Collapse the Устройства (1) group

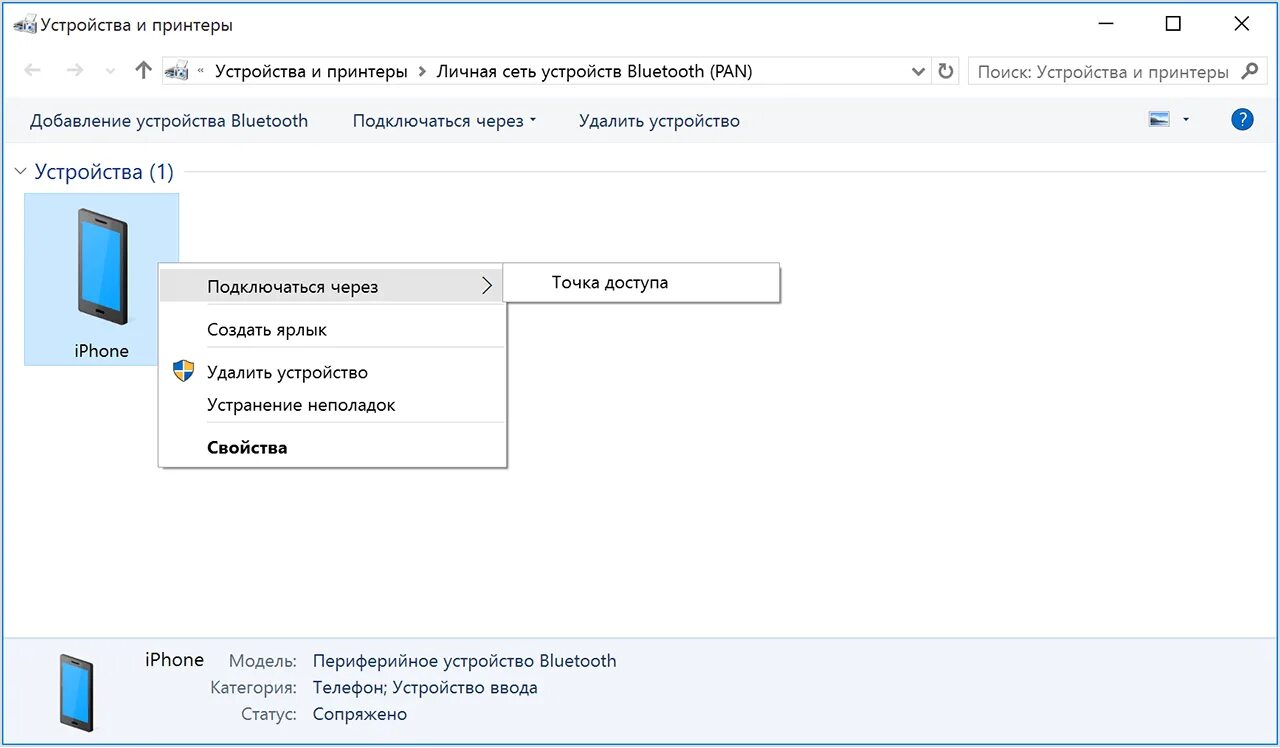pyautogui.click(x=20, y=172)
